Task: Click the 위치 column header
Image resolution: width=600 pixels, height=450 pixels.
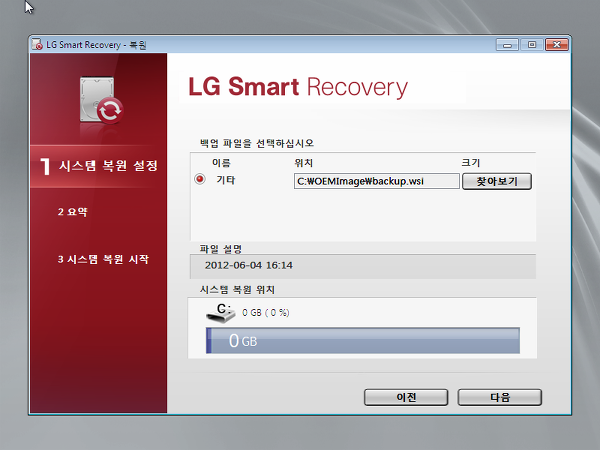Action: click(x=303, y=163)
